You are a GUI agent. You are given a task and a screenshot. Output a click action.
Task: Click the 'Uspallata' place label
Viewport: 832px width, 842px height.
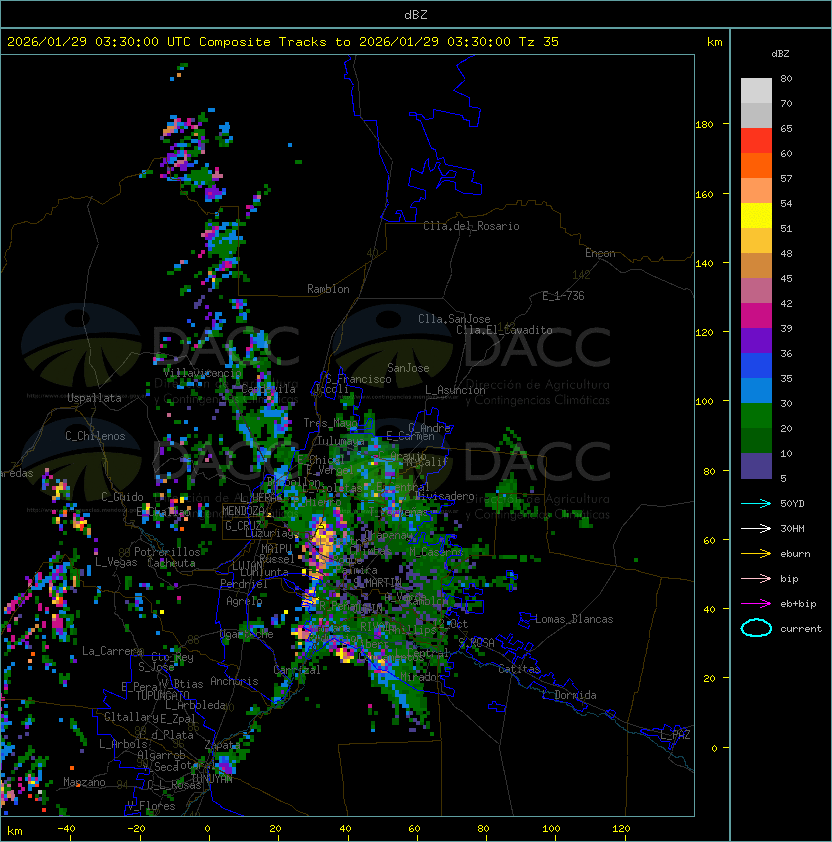(x=94, y=398)
